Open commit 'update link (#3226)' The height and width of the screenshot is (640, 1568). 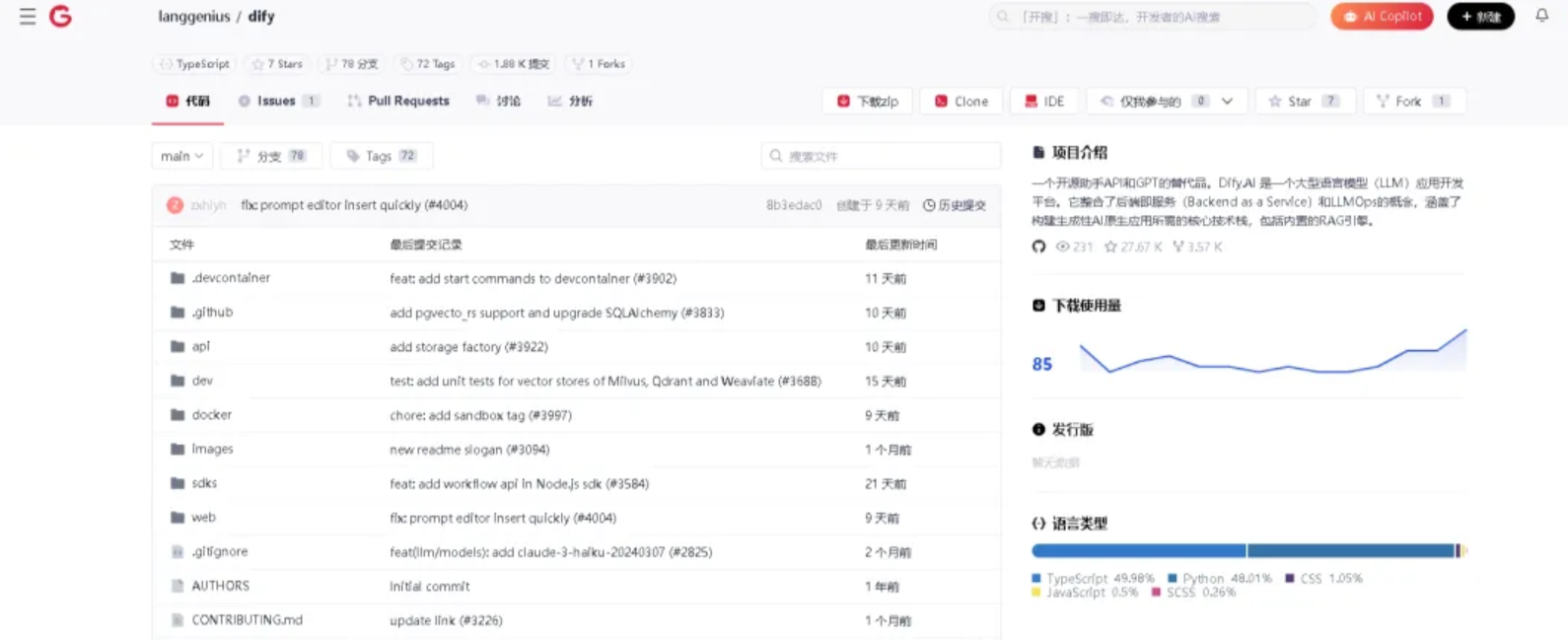click(x=446, y=620)
